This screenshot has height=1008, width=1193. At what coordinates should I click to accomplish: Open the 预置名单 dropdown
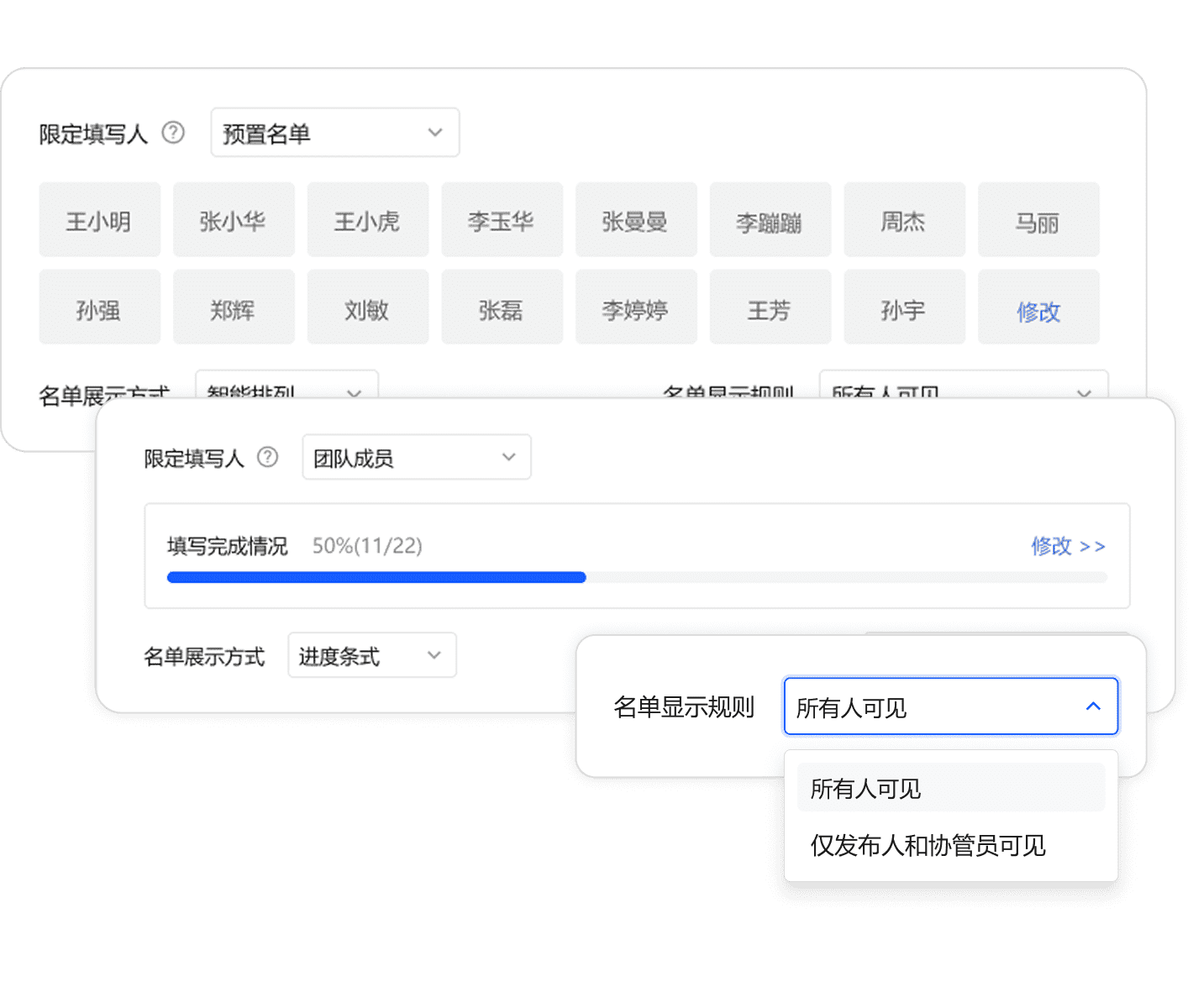(334, 133)
